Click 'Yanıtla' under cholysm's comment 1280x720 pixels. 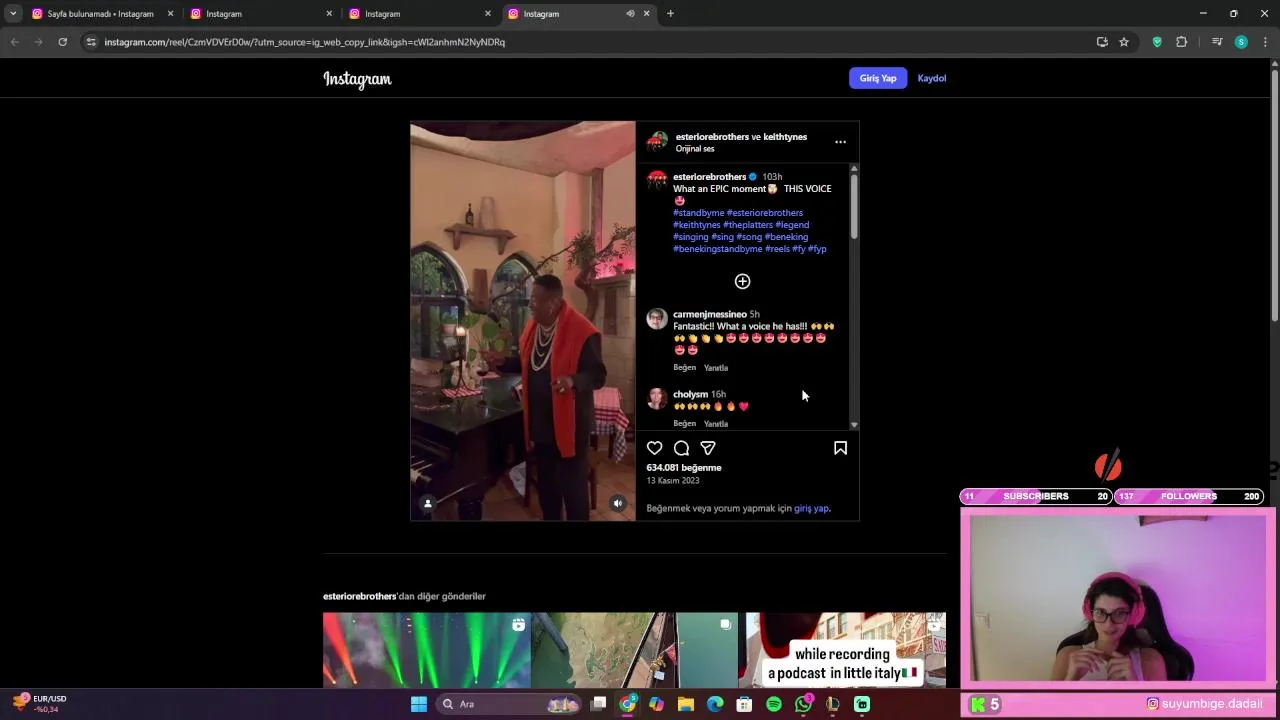click(716, 423)
